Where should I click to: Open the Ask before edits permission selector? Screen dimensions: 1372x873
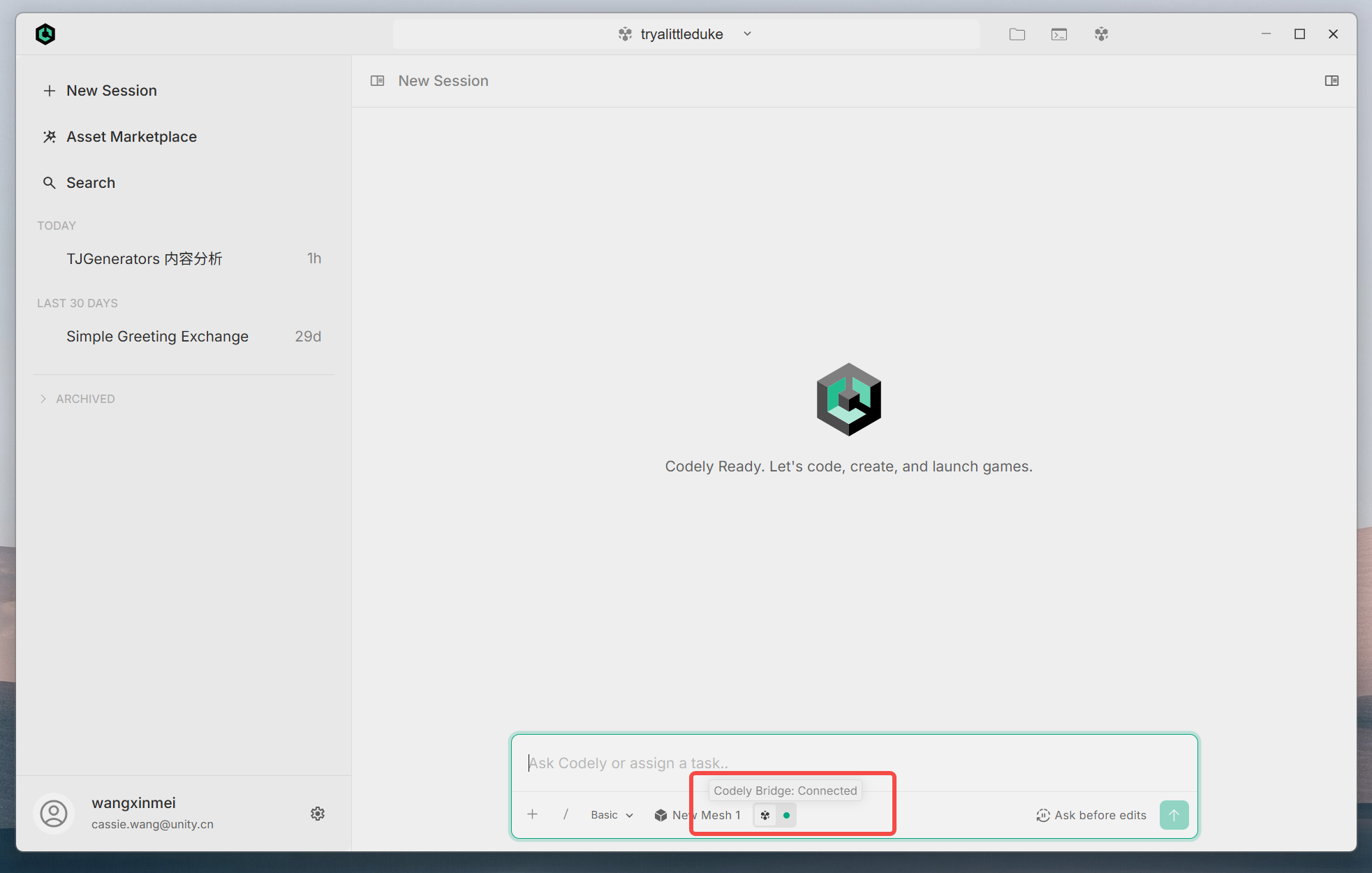1091,815
